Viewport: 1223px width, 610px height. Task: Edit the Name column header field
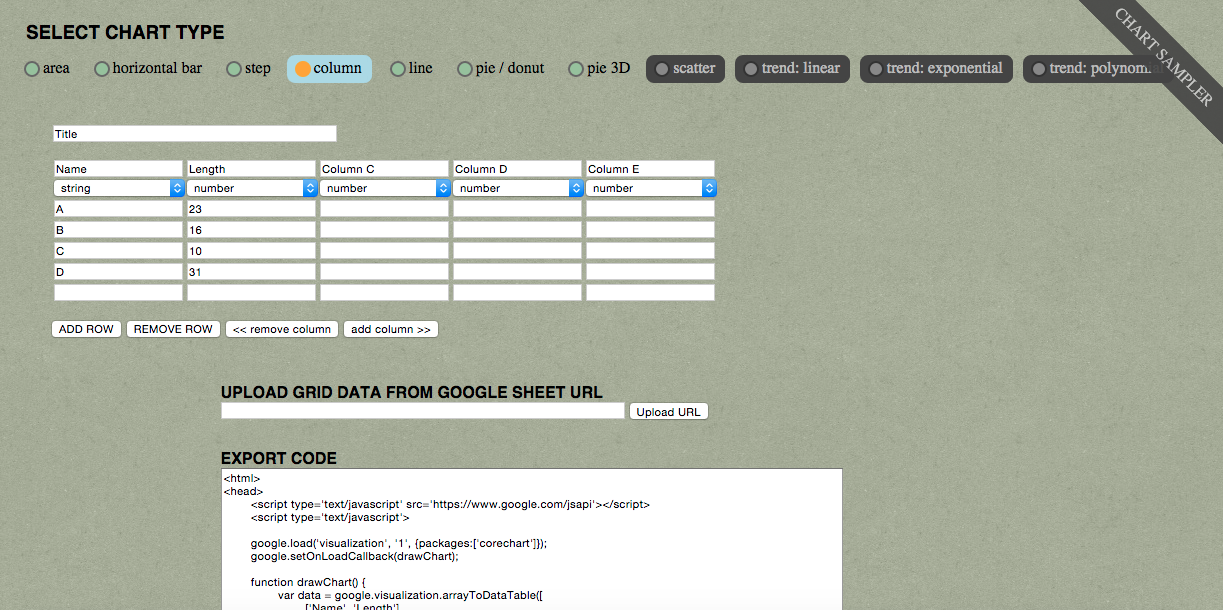point(119,169)
